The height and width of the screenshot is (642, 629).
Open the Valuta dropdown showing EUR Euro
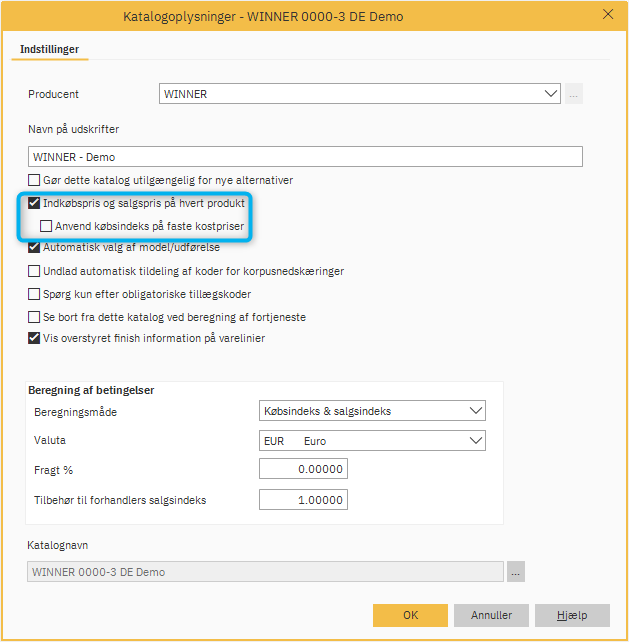tap(371, 440)
